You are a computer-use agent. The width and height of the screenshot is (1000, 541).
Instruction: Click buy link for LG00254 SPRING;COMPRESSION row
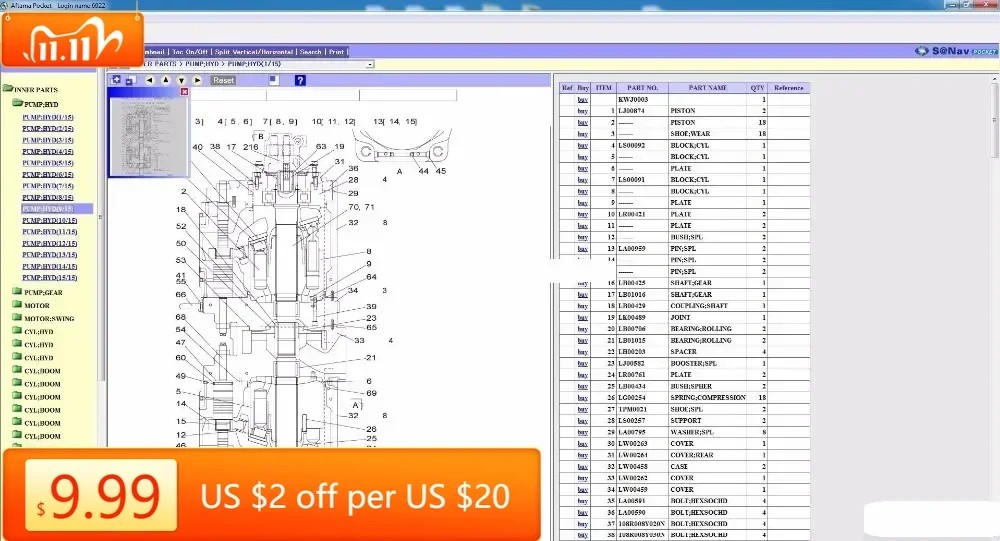click(x=583, y=398)
